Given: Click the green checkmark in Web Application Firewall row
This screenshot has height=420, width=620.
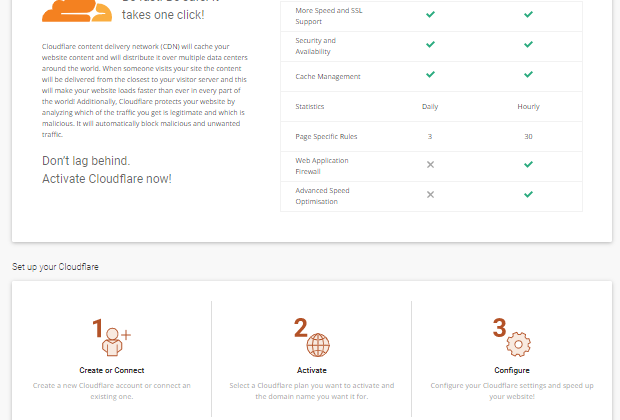Looking at the screenshot, I should [528, 165].
